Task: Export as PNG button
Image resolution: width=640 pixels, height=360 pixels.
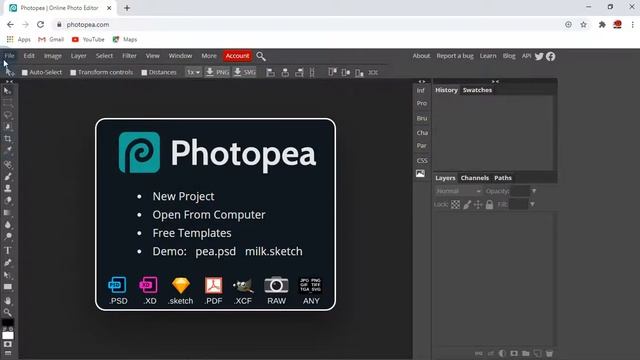Action: pyautogui.click(x=217, y=72)
